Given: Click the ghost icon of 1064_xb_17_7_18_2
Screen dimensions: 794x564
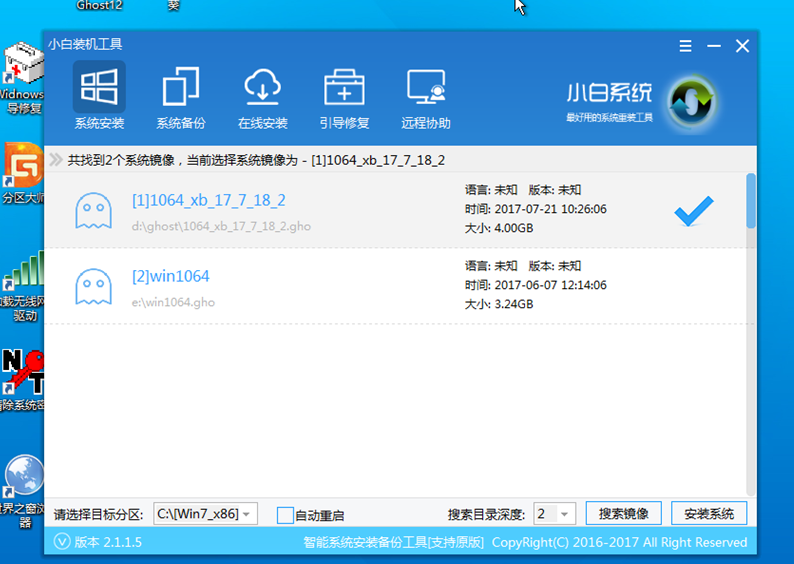Looking at the screenshot, I should coord(94,211).
